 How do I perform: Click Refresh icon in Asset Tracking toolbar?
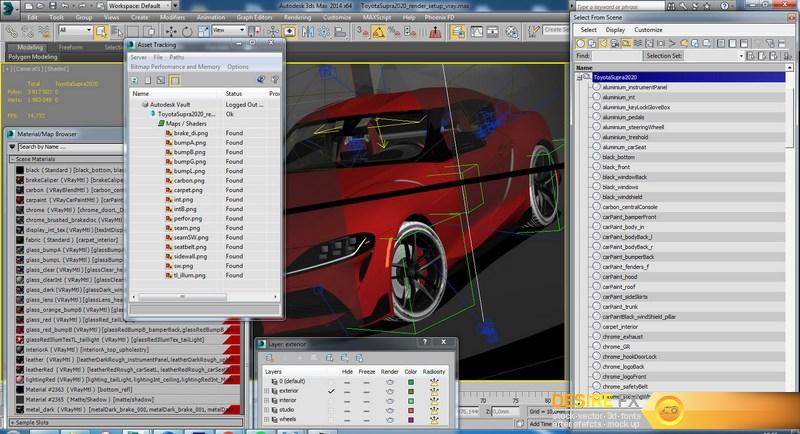coord(134,80)
